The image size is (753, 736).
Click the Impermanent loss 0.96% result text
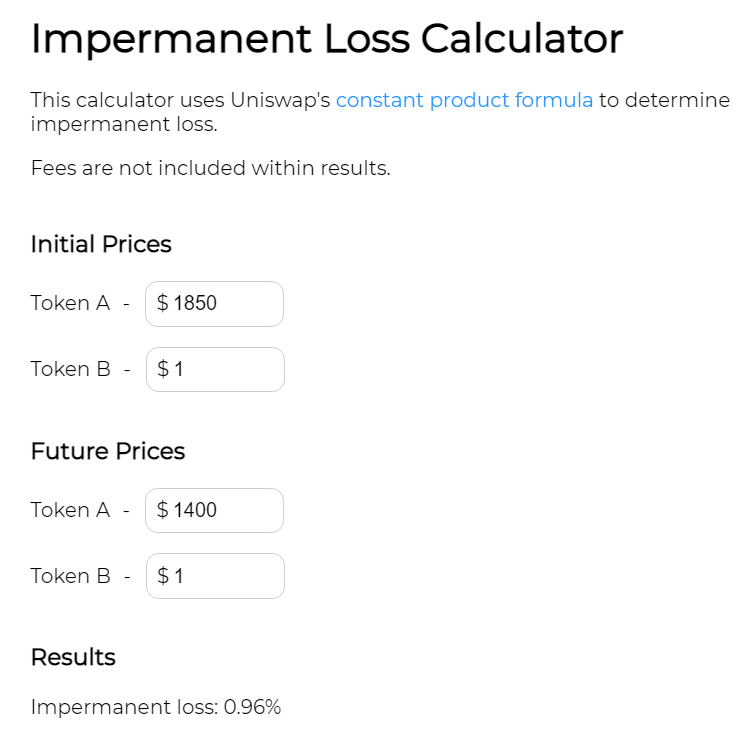pyautogui.click(x=156, y=707)
